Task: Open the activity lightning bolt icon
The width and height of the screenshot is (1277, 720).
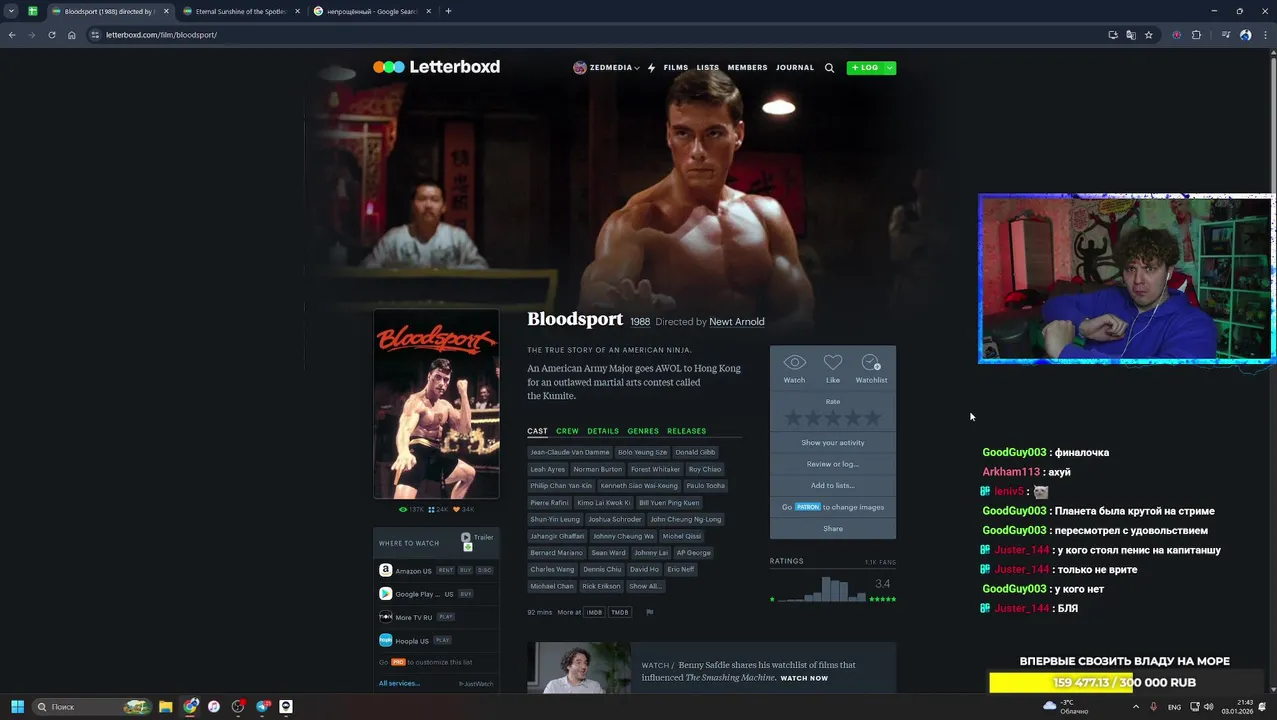Action: pos(651,68)
